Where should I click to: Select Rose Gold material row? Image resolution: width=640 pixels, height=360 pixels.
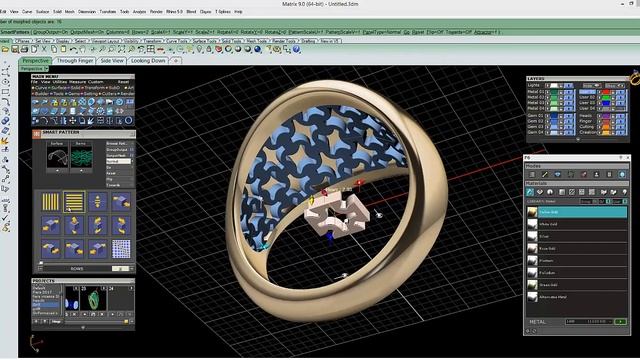pos(577,249)
